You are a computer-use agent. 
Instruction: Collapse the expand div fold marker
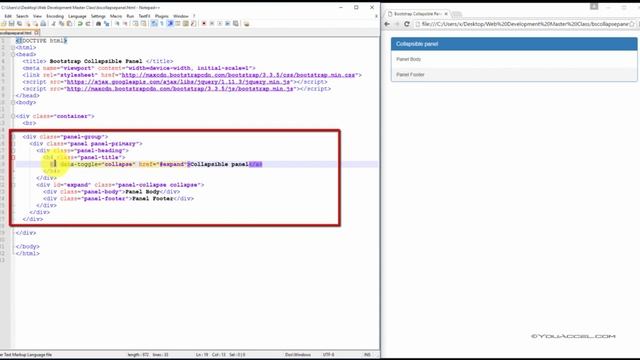13,185
